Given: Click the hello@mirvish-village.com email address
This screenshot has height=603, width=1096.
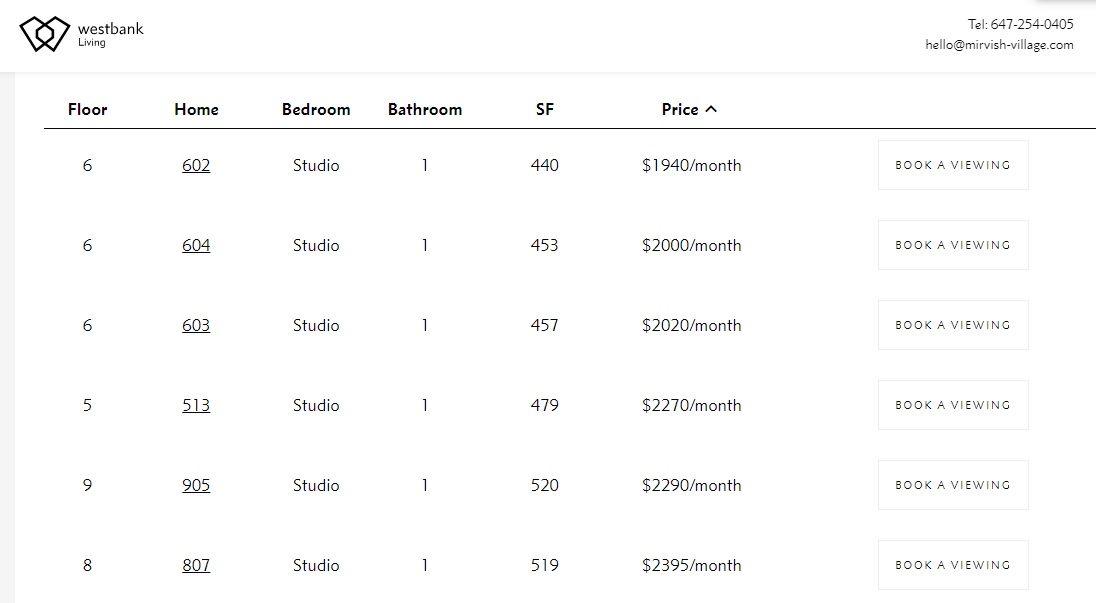Looking at the screenshot, I should [1000, 45].
